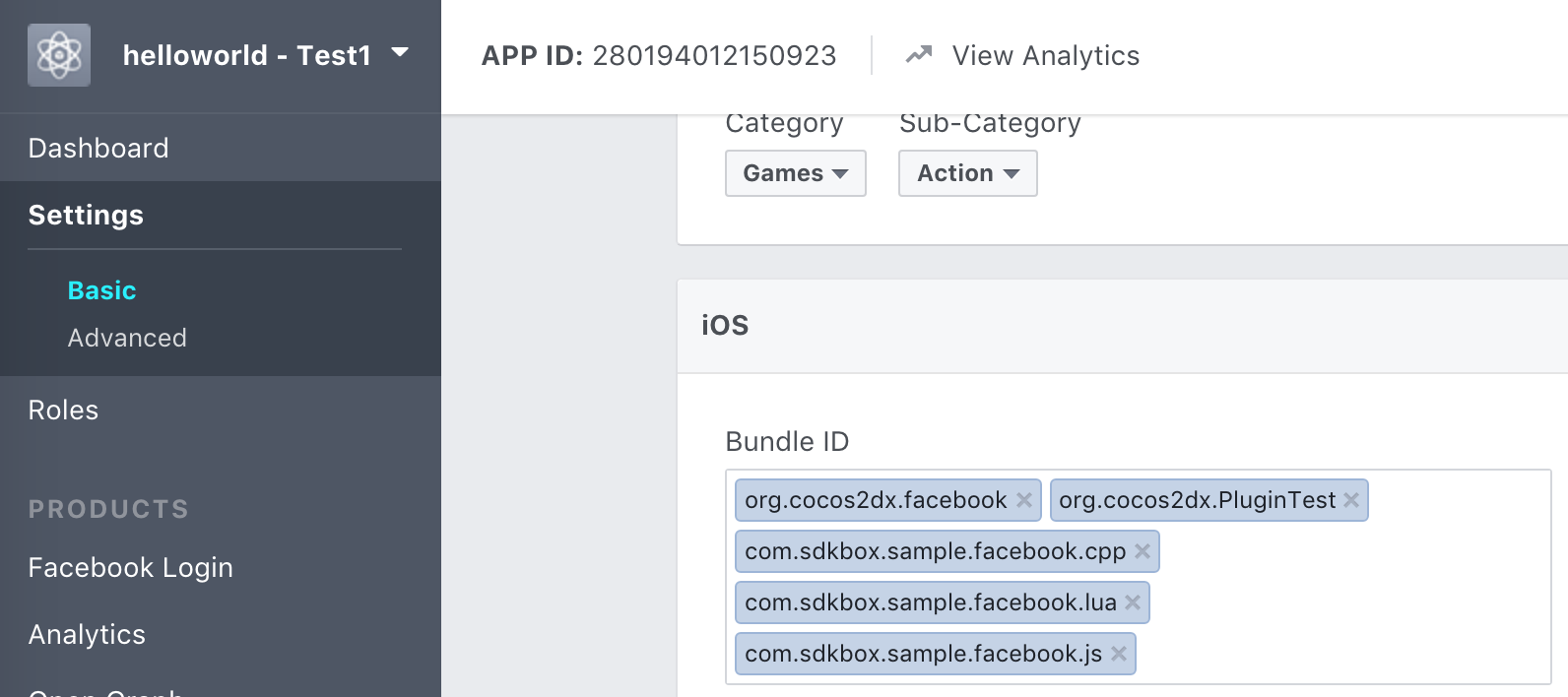This screenshot has height=697, width=1568.
Task: Open Facebook Login product
Action: (x=131, y=568)
